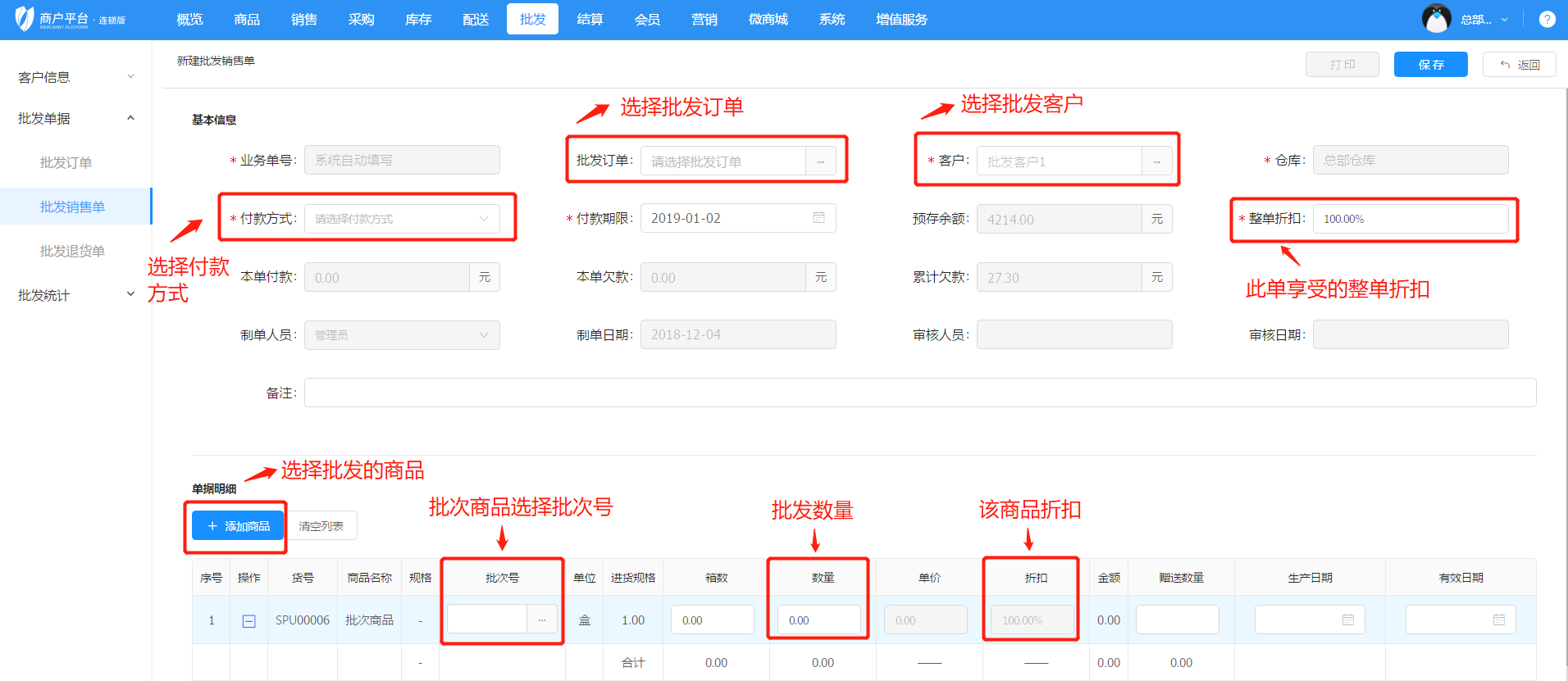
Task: Click the 清空列表 button
Action: [321, 526]
